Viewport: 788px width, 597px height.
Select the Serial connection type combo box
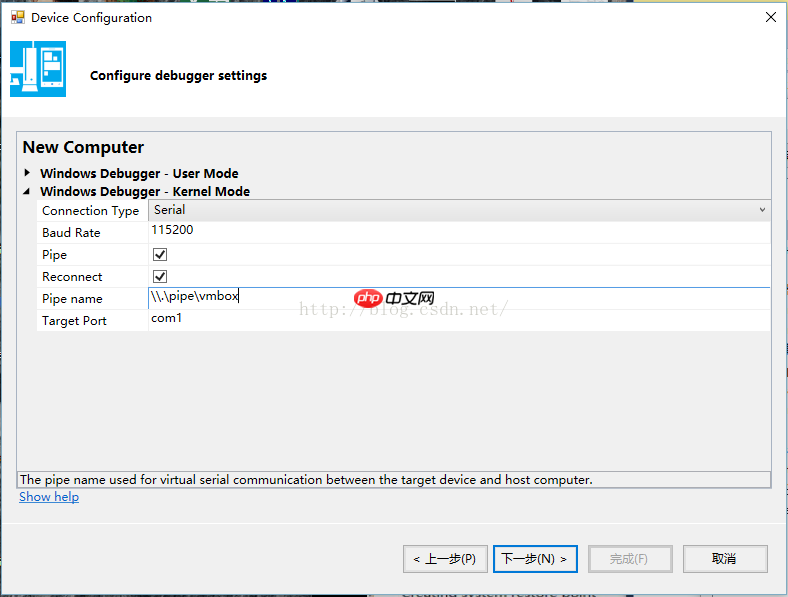459,210
